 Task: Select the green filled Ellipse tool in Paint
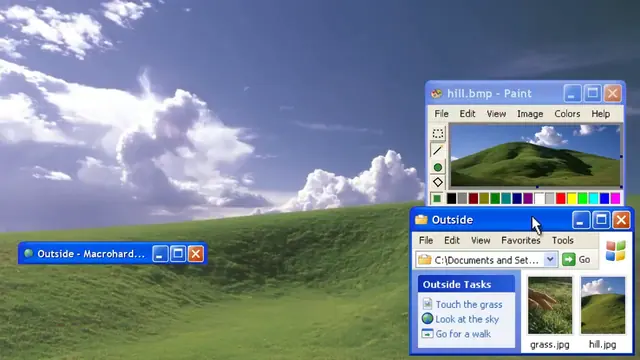coord(438,167)
